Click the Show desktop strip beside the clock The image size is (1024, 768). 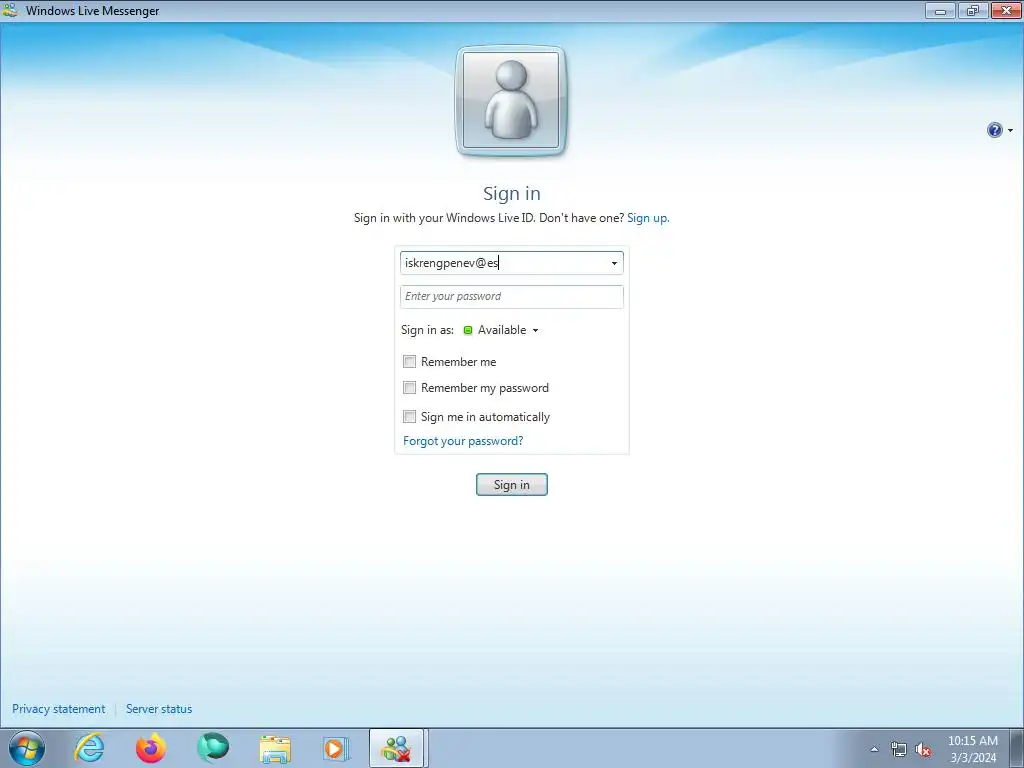point(1016,748)
